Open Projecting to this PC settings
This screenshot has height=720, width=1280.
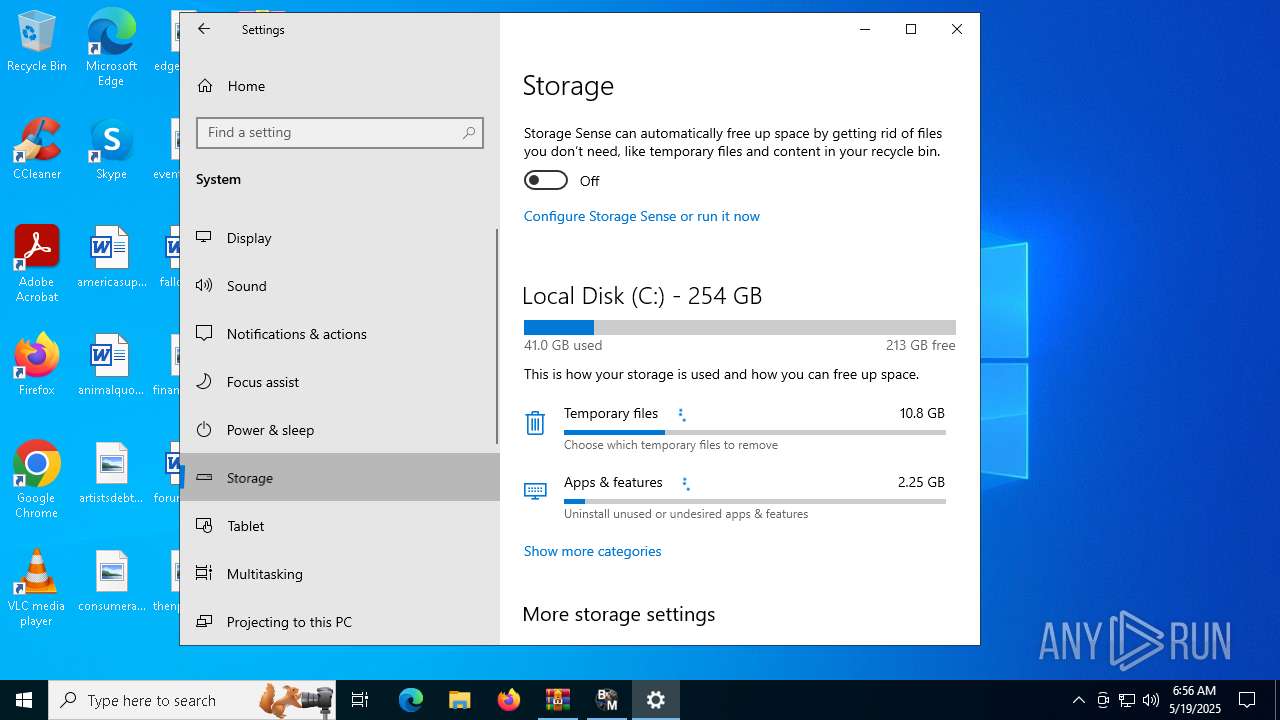point(340,622)
